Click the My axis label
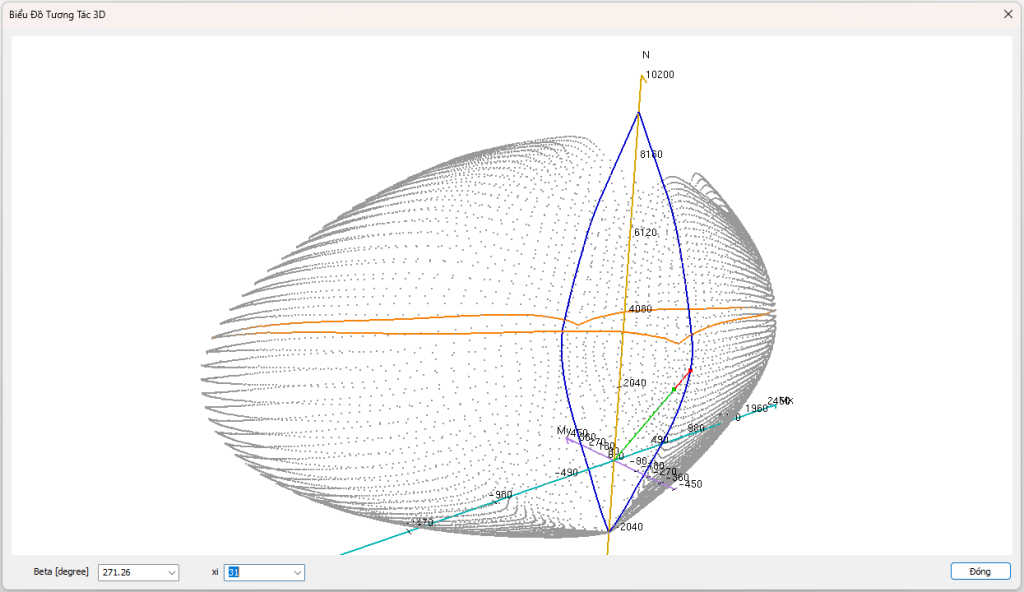 (563, 430)
